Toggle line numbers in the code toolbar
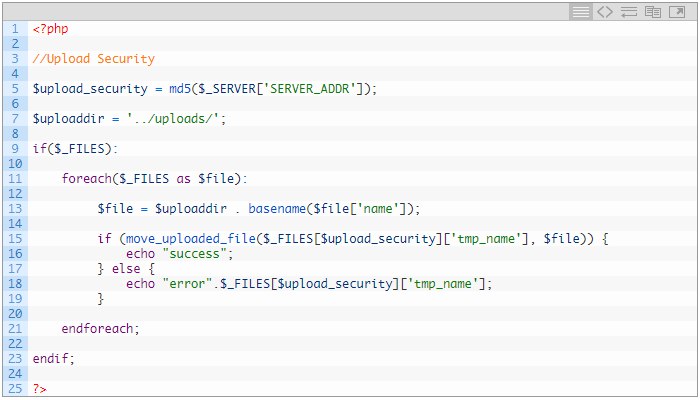Image resolution: width=700 pixels, height=400 pixels. (x=581, y=12)
